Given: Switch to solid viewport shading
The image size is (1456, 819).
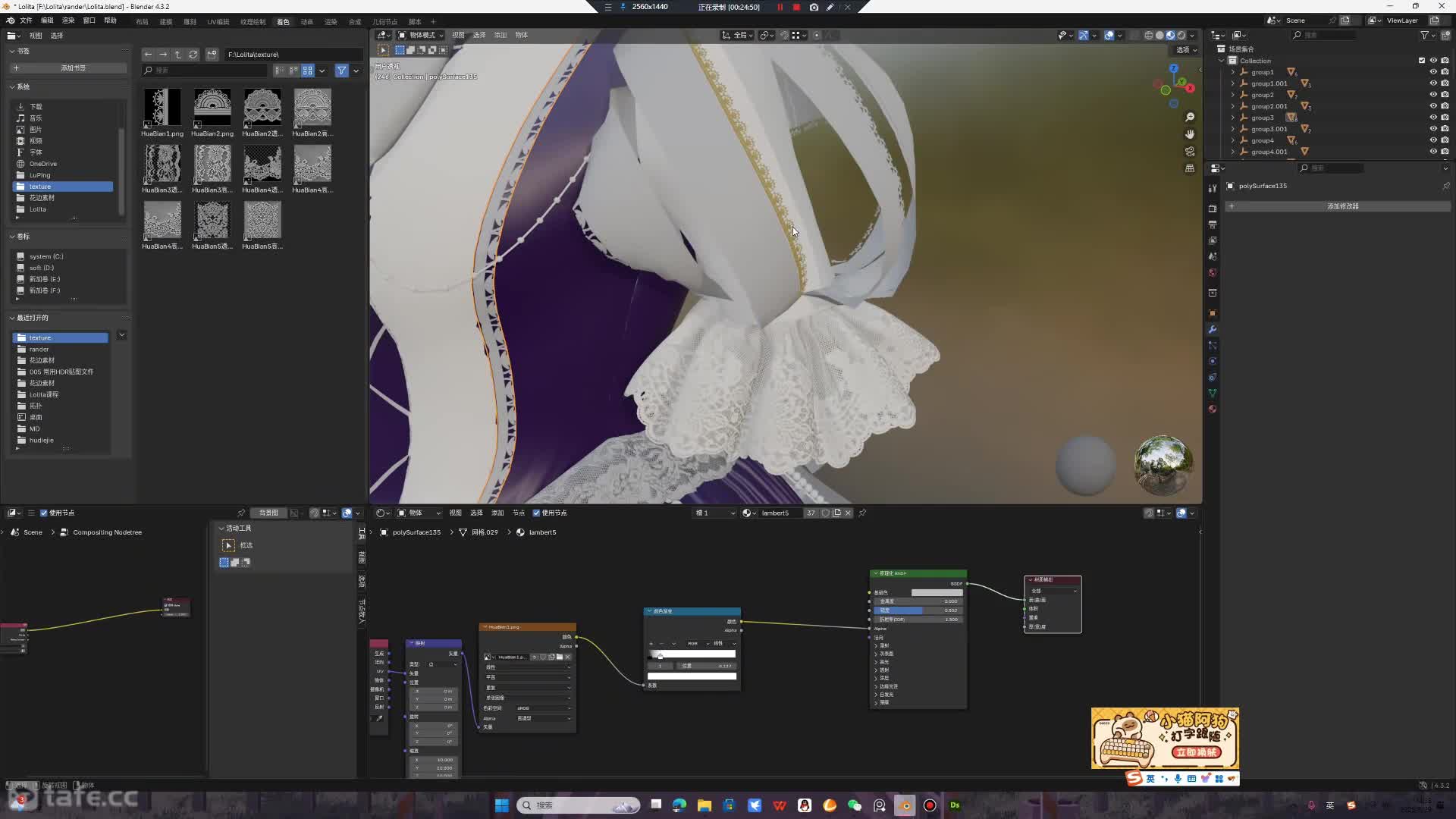Looking at the screenshot, I should [x=1159, y=36].
